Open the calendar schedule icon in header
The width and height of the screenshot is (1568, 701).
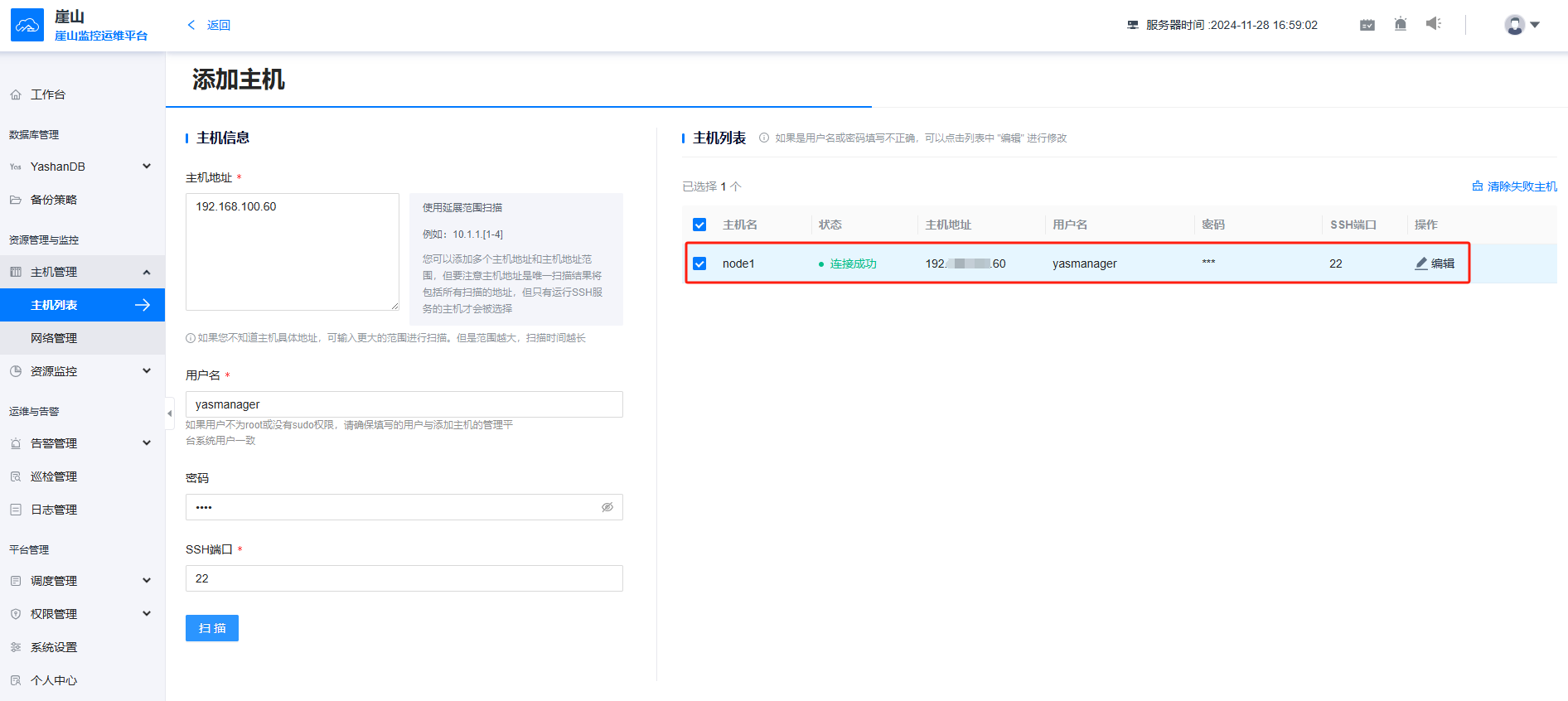[x=1367, y=25]
